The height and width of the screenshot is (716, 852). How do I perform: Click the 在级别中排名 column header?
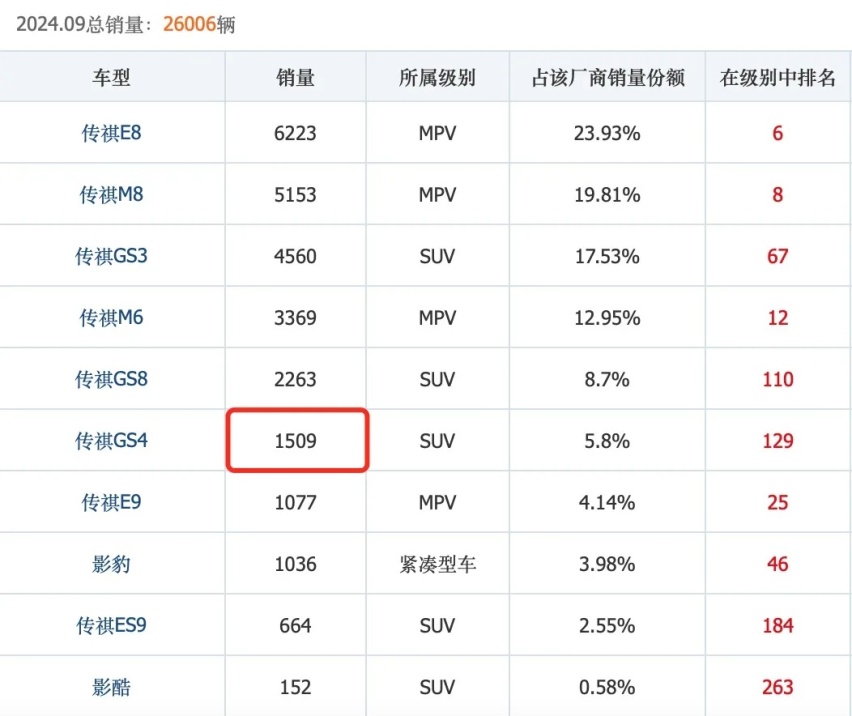pos(778,77)
